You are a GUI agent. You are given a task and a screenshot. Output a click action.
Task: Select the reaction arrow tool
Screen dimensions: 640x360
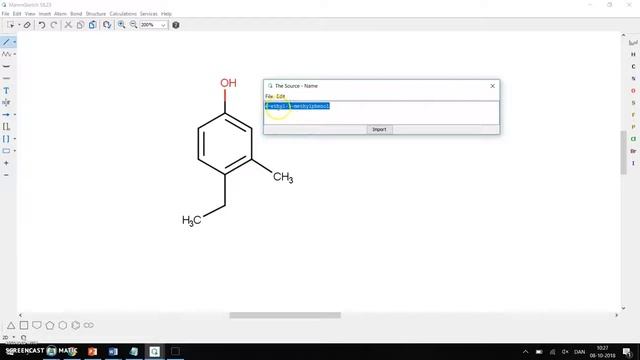coord(6,115)
